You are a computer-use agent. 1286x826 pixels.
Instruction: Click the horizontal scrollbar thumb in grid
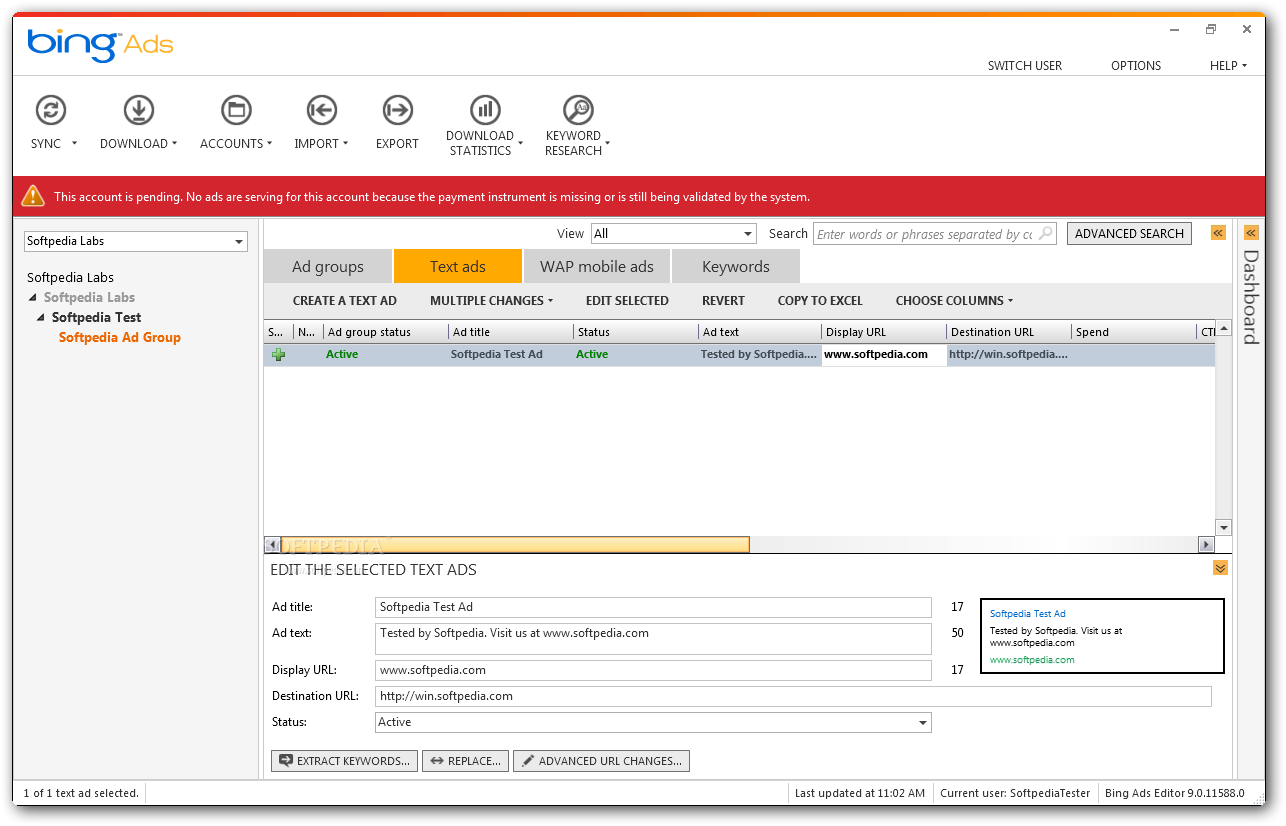pyautogui.click(x=514, y=545)
